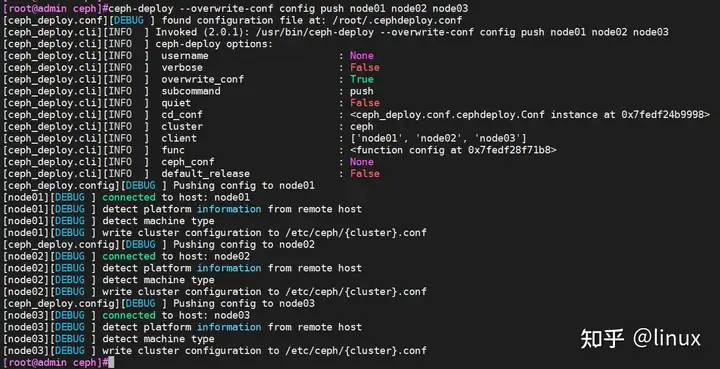Click the False value beside default_release
The width and height of the screenshot is (720, 369).
(365, 173)
